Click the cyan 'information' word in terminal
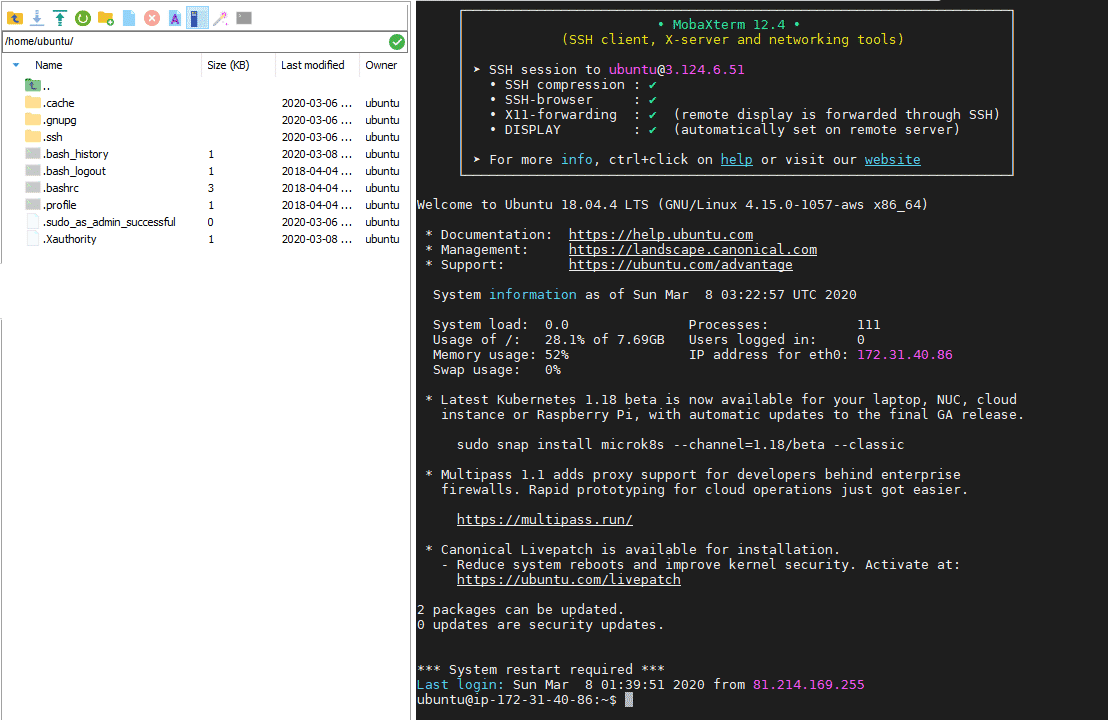The height and width of the screenshot is (720, 1108). click(533, 295)
